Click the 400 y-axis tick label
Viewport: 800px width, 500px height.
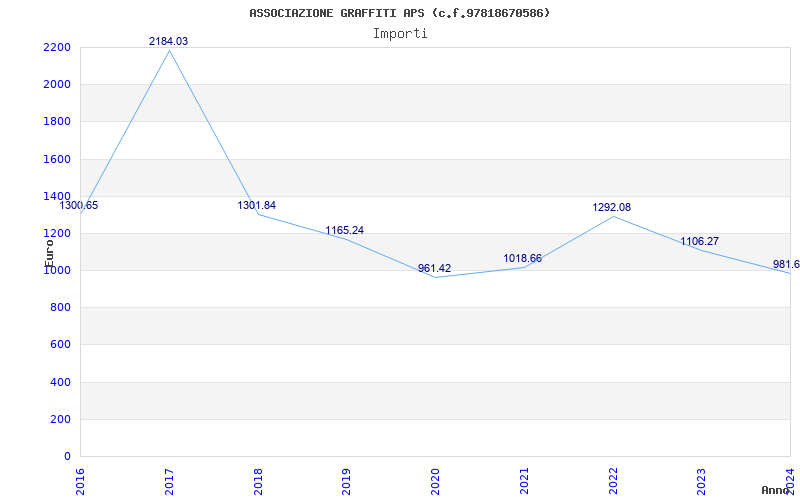(60, 382)
